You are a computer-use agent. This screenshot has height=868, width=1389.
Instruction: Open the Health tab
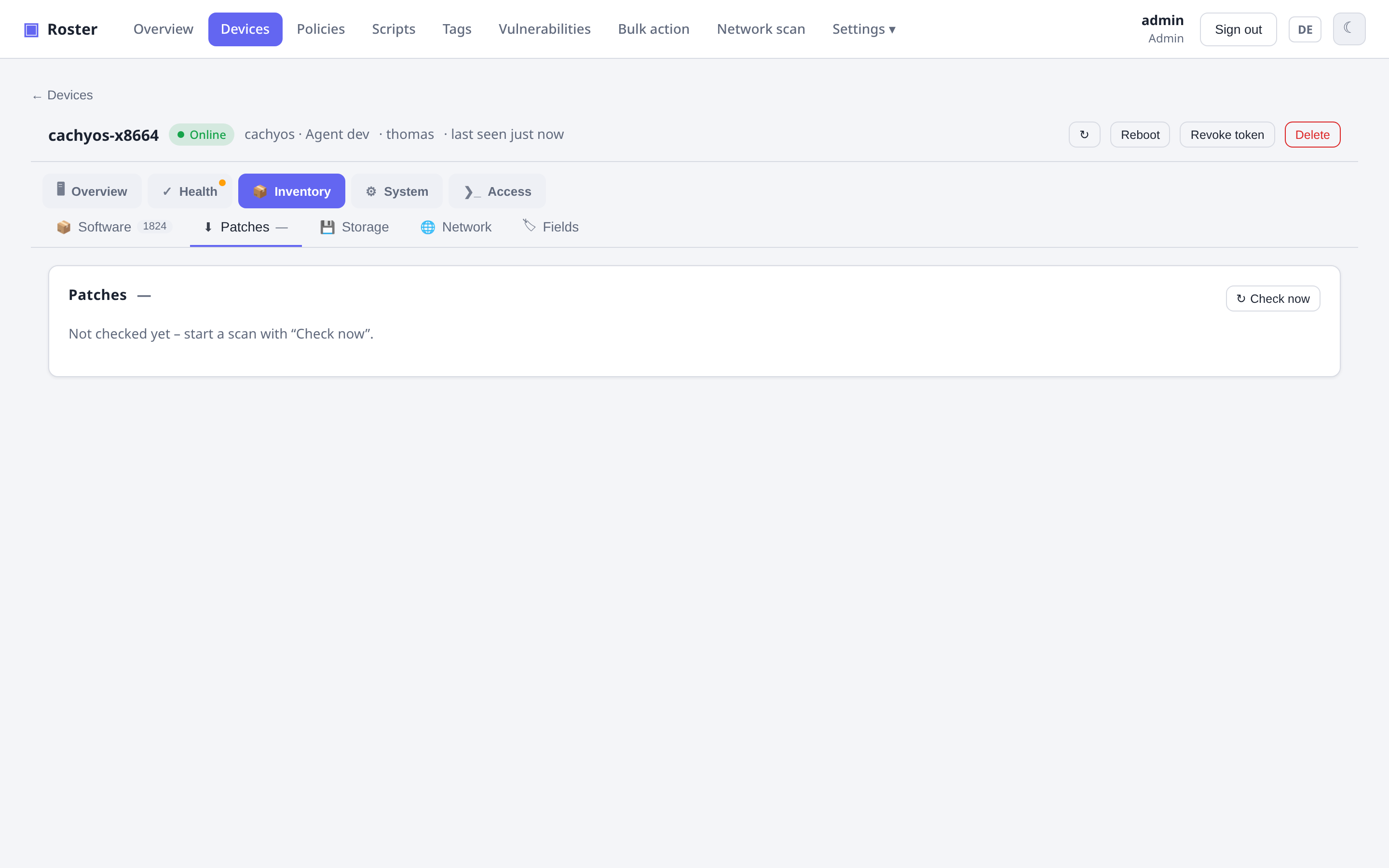[190, 191]
